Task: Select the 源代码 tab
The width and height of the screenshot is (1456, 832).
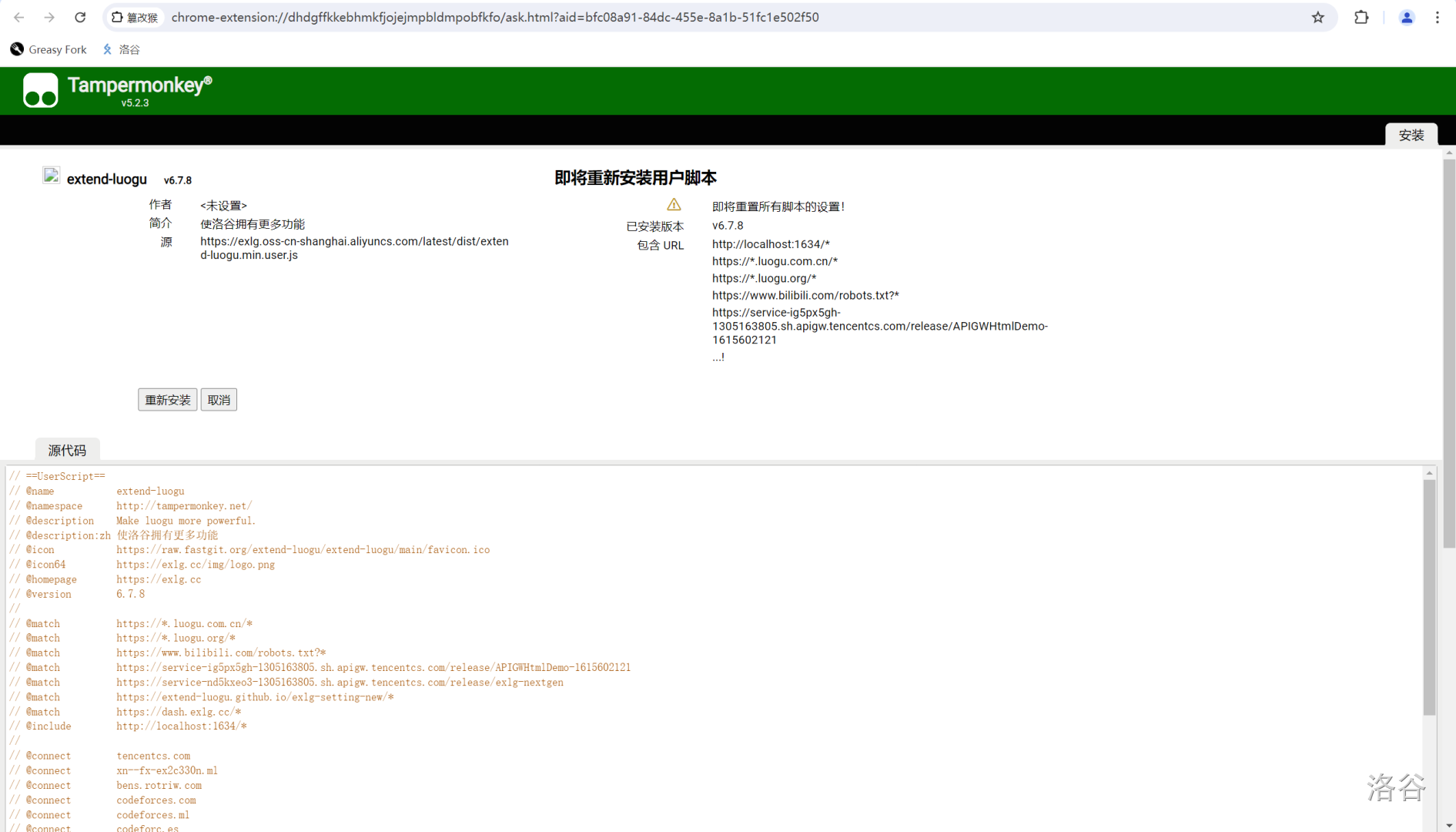Action: click(x=67, y=451)
